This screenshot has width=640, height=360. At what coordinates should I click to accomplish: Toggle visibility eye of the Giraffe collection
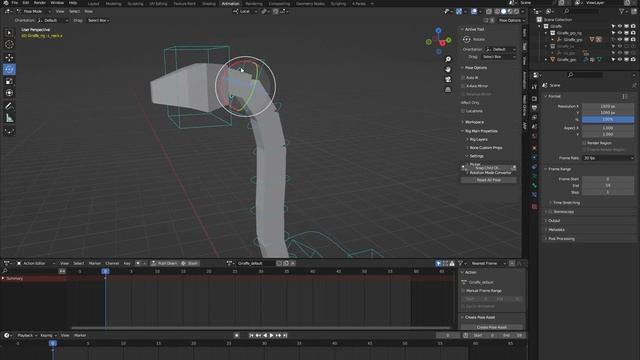click(x=620, y=26)
